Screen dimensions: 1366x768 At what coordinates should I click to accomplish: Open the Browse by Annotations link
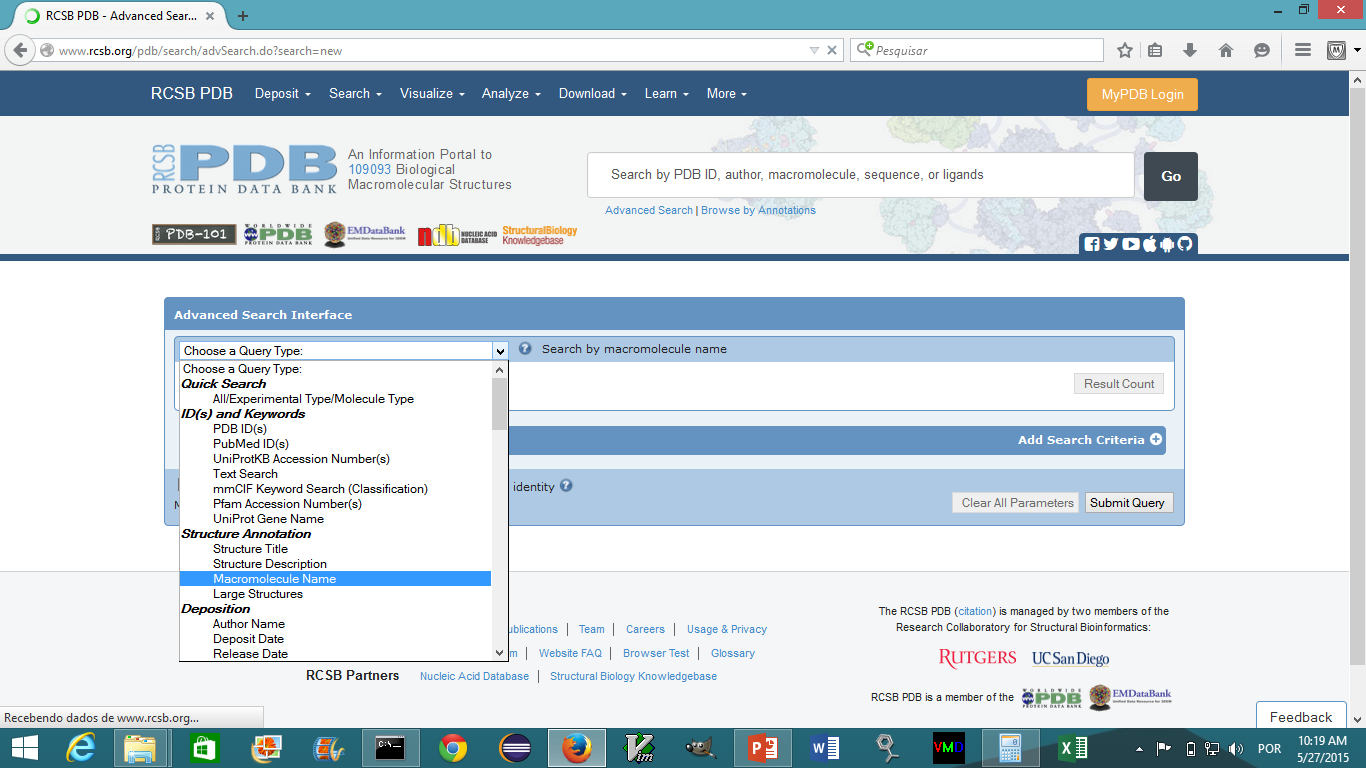[x=758, y=210]
